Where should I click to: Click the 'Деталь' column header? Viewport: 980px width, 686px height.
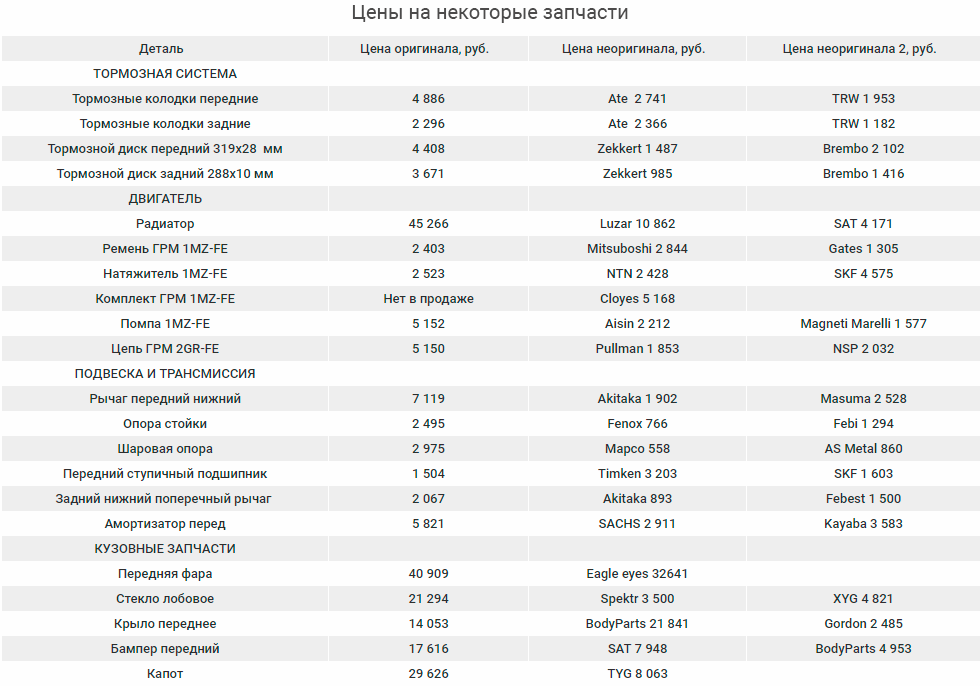(161, 49)
